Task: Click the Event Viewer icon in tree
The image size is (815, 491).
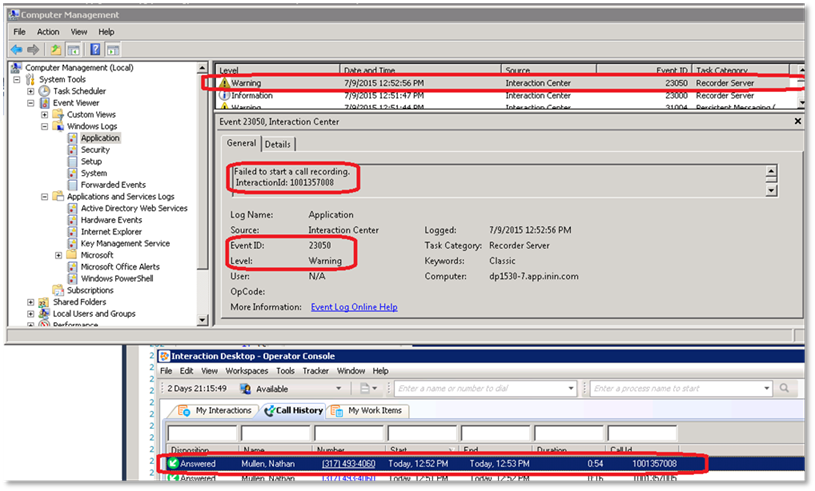Action: tap(44, 103)
